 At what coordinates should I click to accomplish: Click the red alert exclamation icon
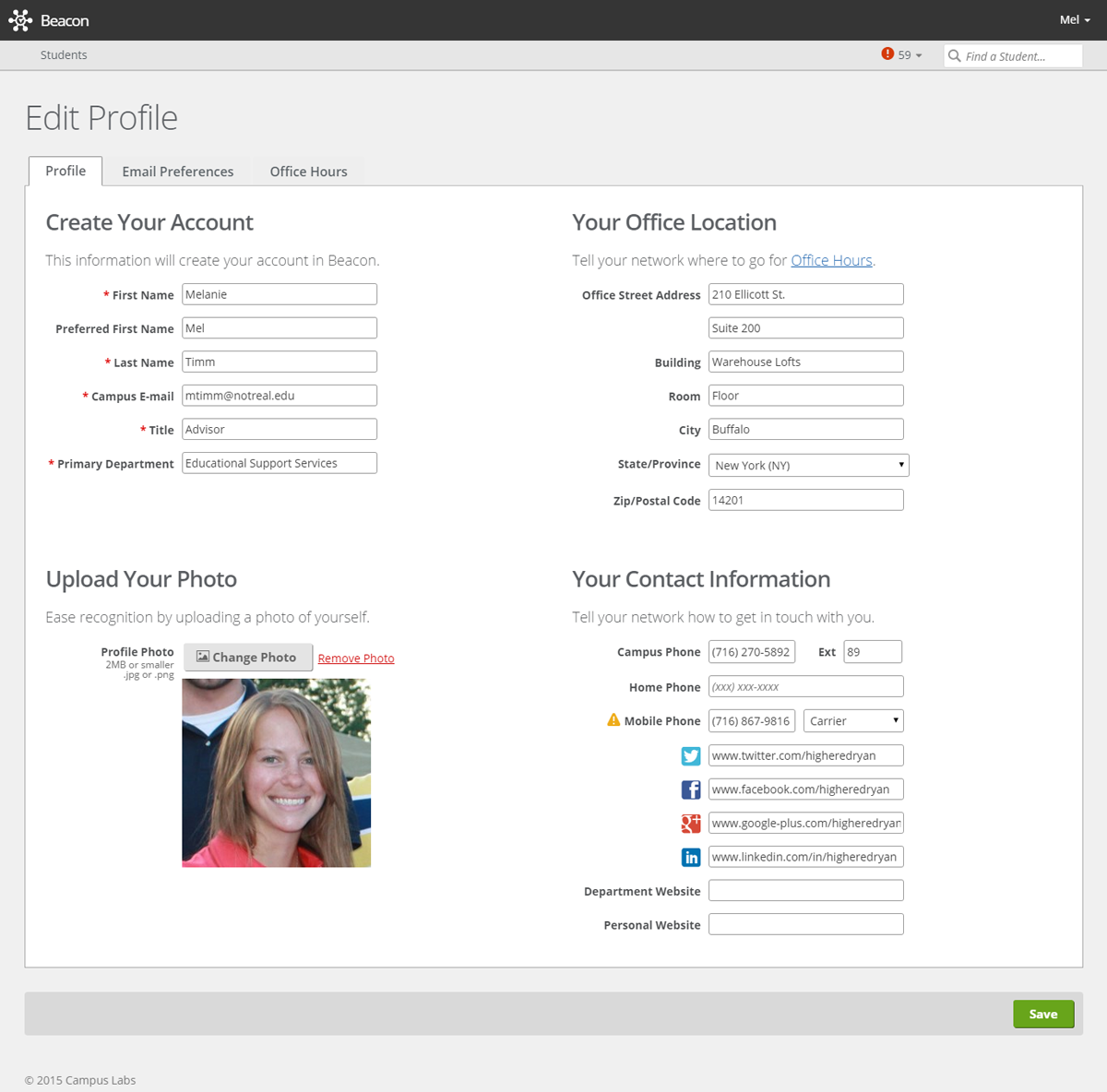(x=887, y=54)
